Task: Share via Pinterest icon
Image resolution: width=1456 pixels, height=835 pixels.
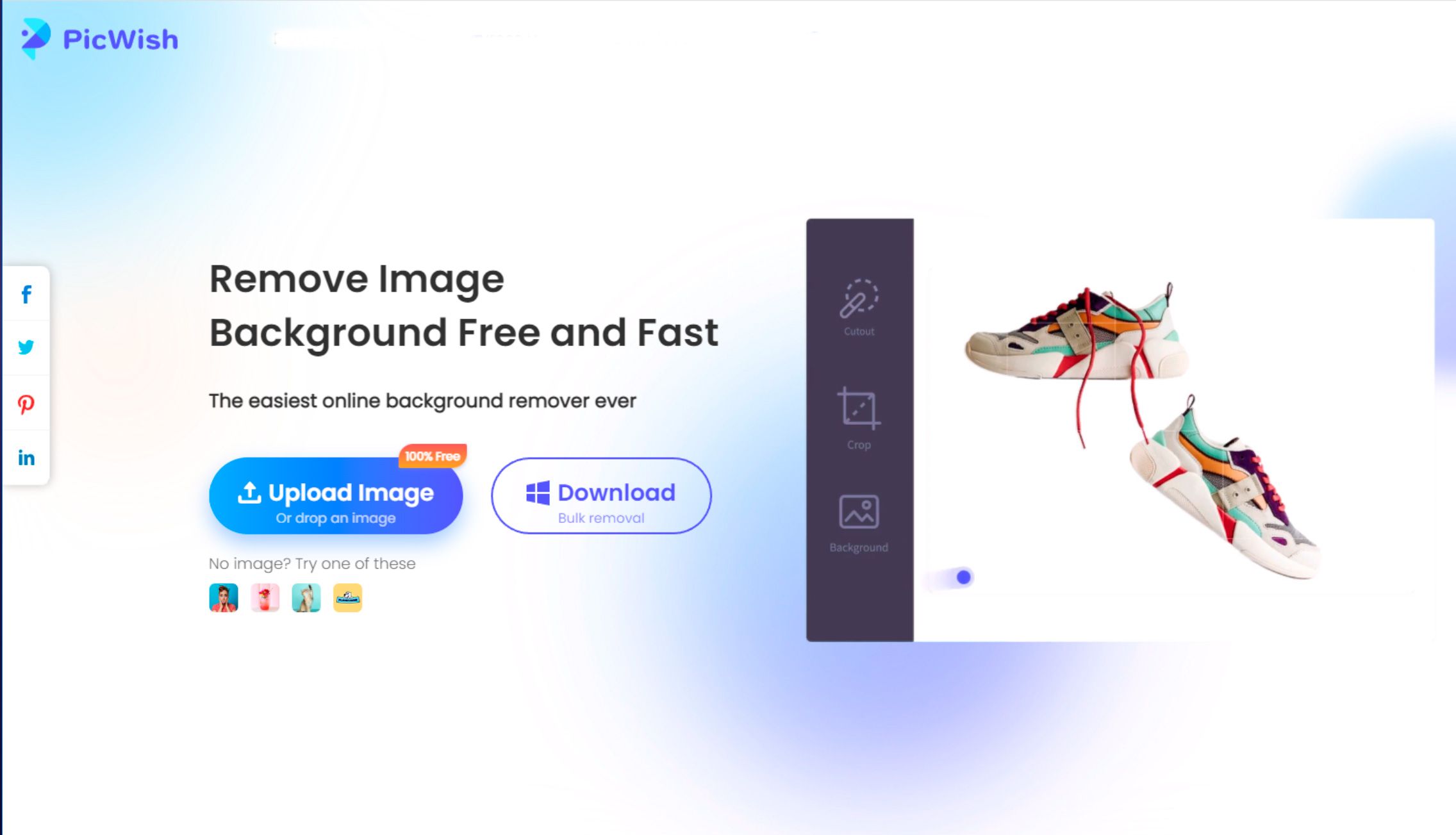Action: [26, 404]
